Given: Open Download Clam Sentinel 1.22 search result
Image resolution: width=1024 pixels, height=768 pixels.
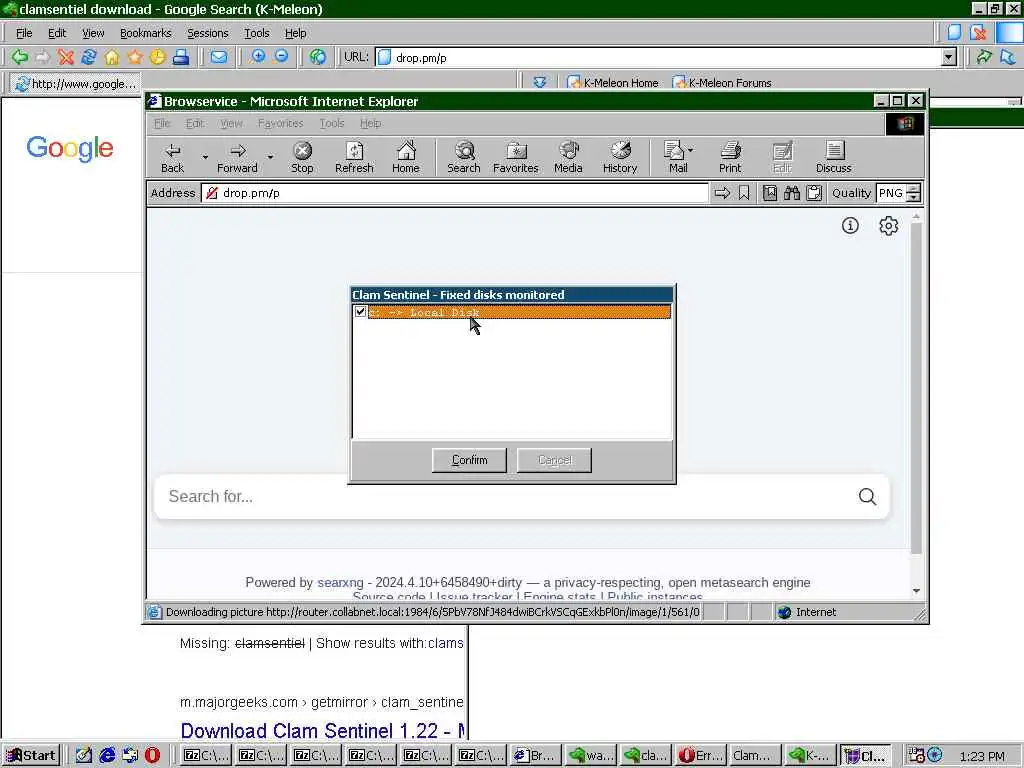Looking at the screenshot, I should click(x=323, y=731).
